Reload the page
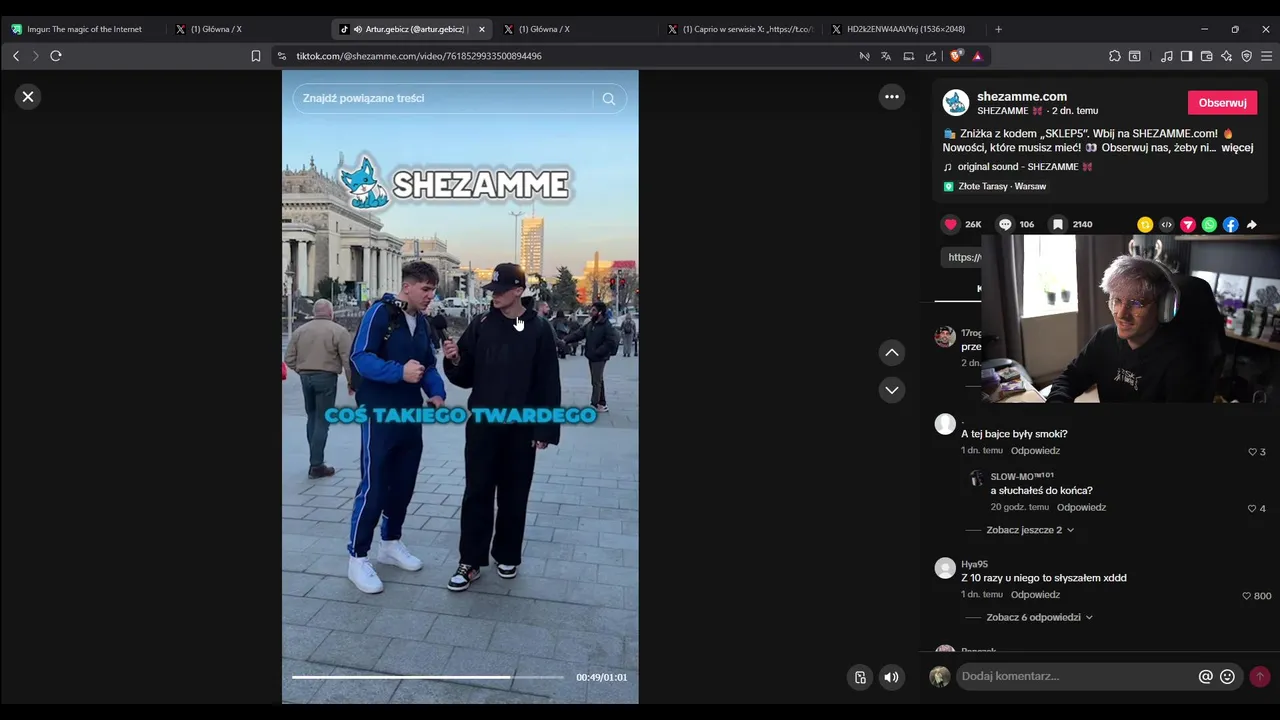The height and width of the screenshot is (720, 1280). (x=56, y=56)
